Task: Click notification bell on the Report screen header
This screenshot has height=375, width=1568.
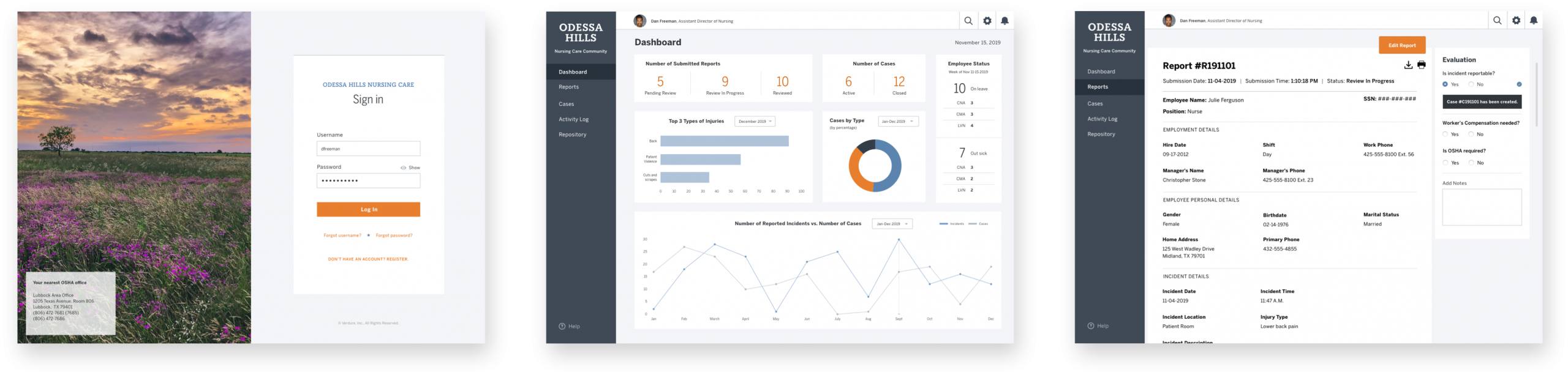Action: pyautogui.click(x=1534, y=20)
